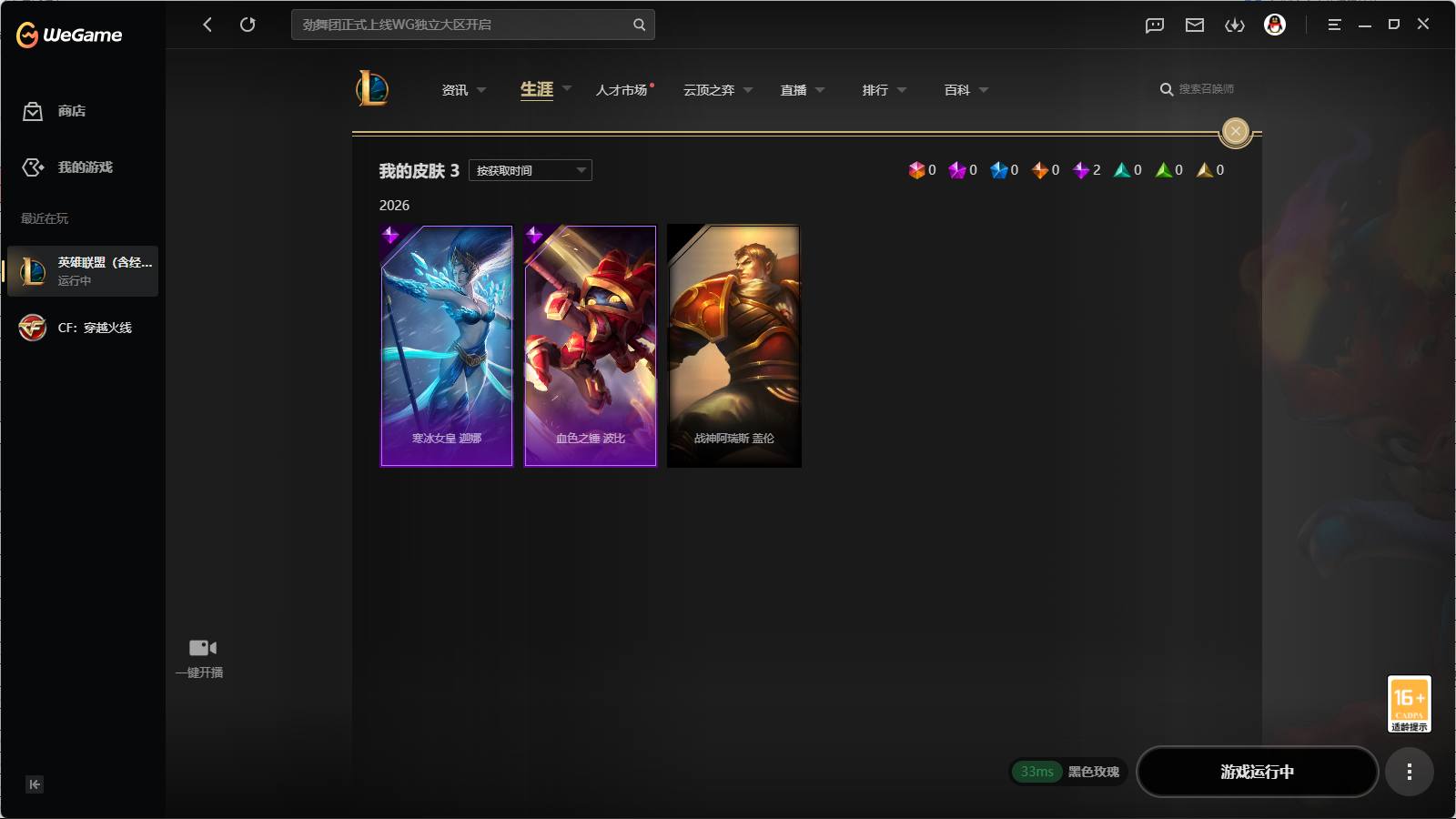This screenshot has height=819, width=1456.
Task: Click the WeGame logo
Action: [69, 35]
